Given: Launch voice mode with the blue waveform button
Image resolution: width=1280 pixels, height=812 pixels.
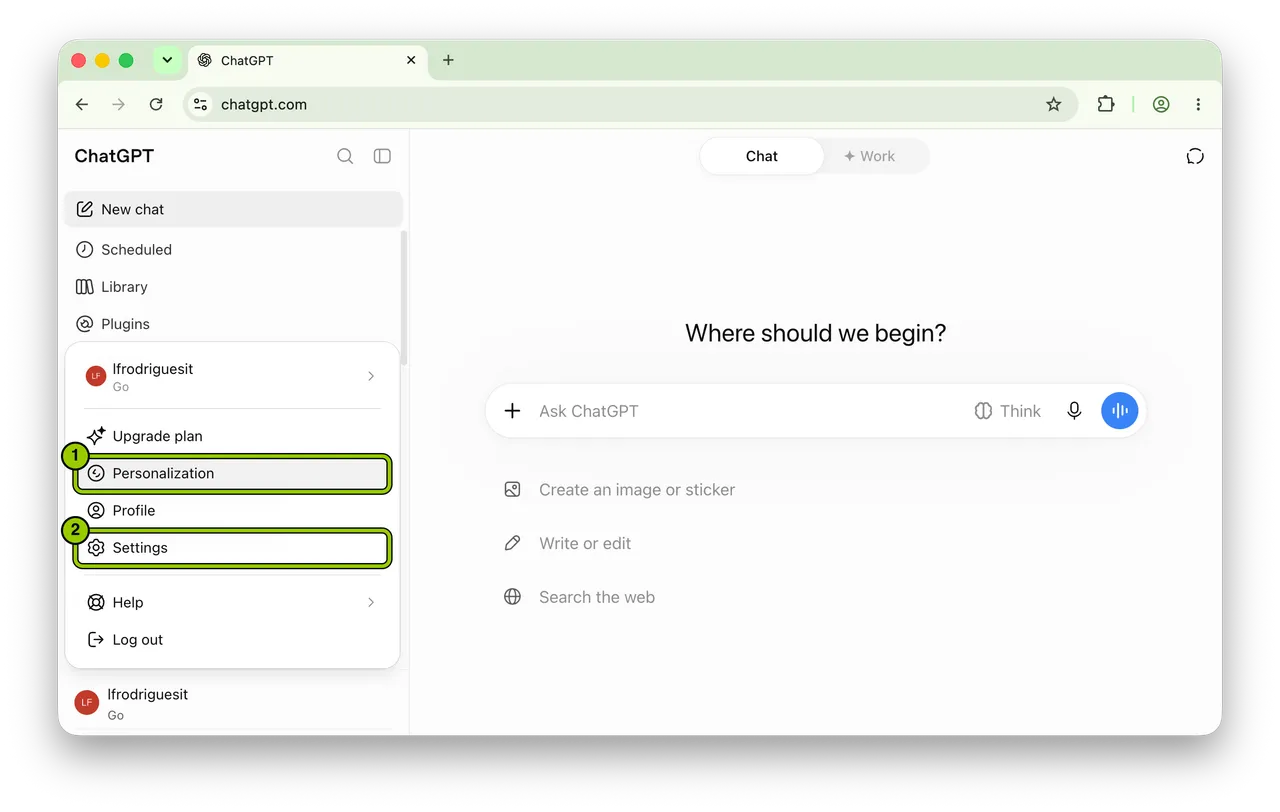Looking at the screenshot, I should coord(1120,411).
